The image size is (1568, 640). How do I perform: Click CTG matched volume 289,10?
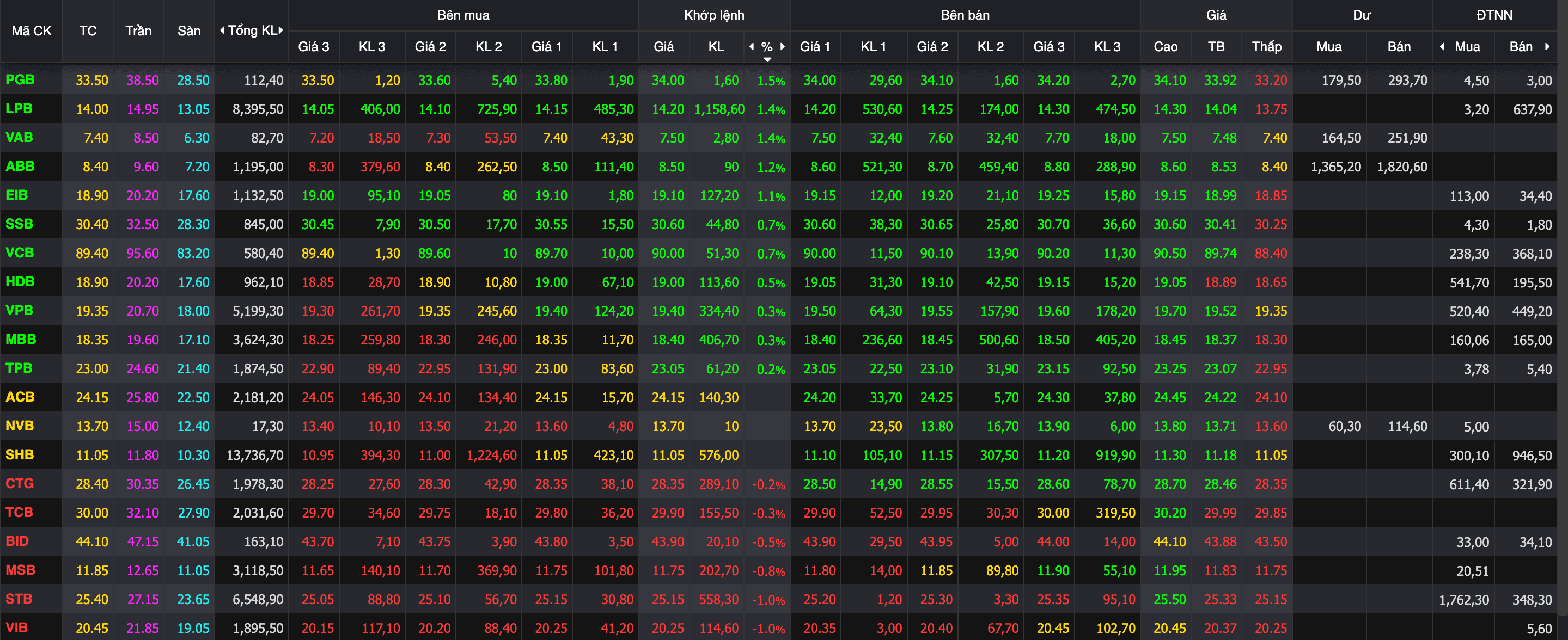point(719,484)
